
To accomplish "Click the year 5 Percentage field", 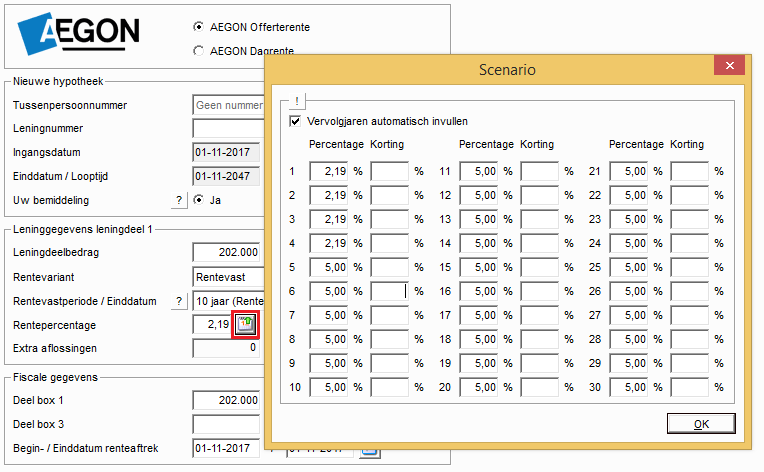I will 328,267.
